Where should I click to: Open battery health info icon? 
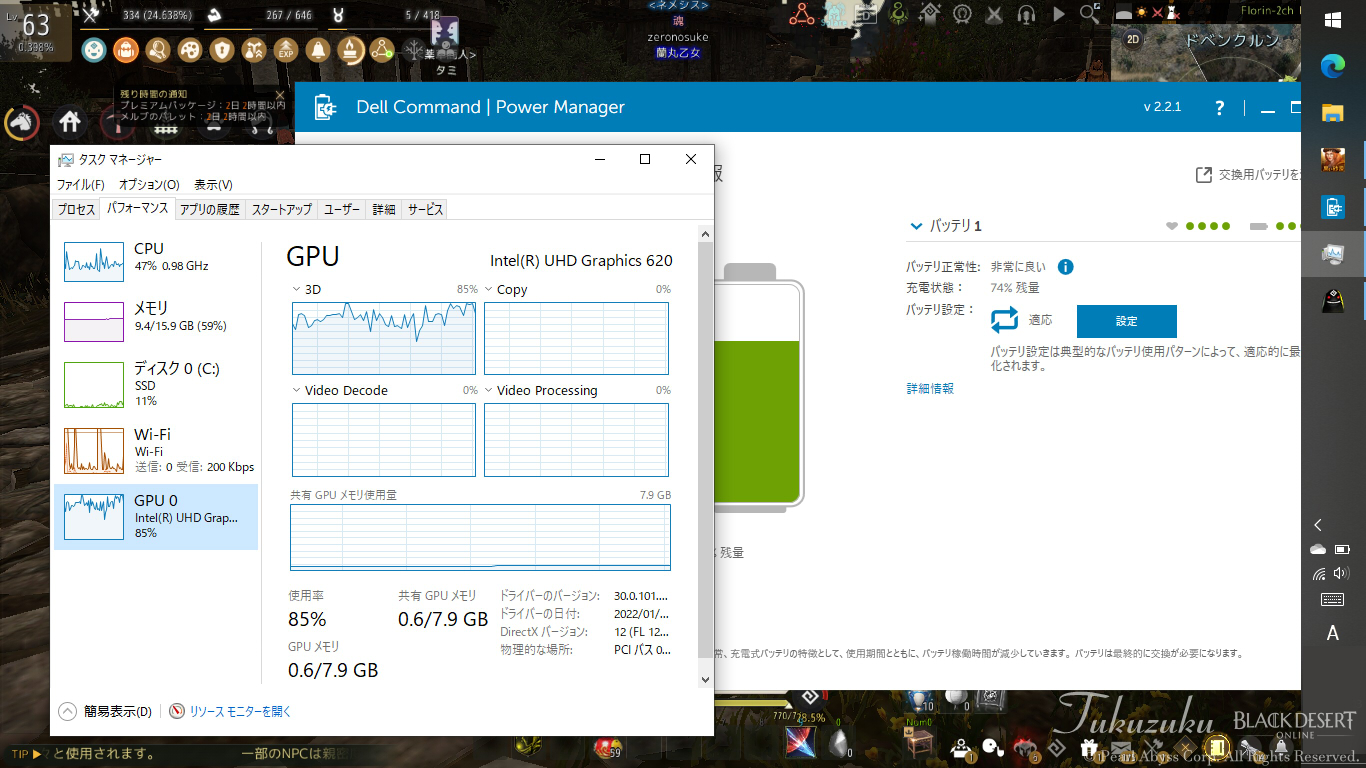pos(1066,267)
